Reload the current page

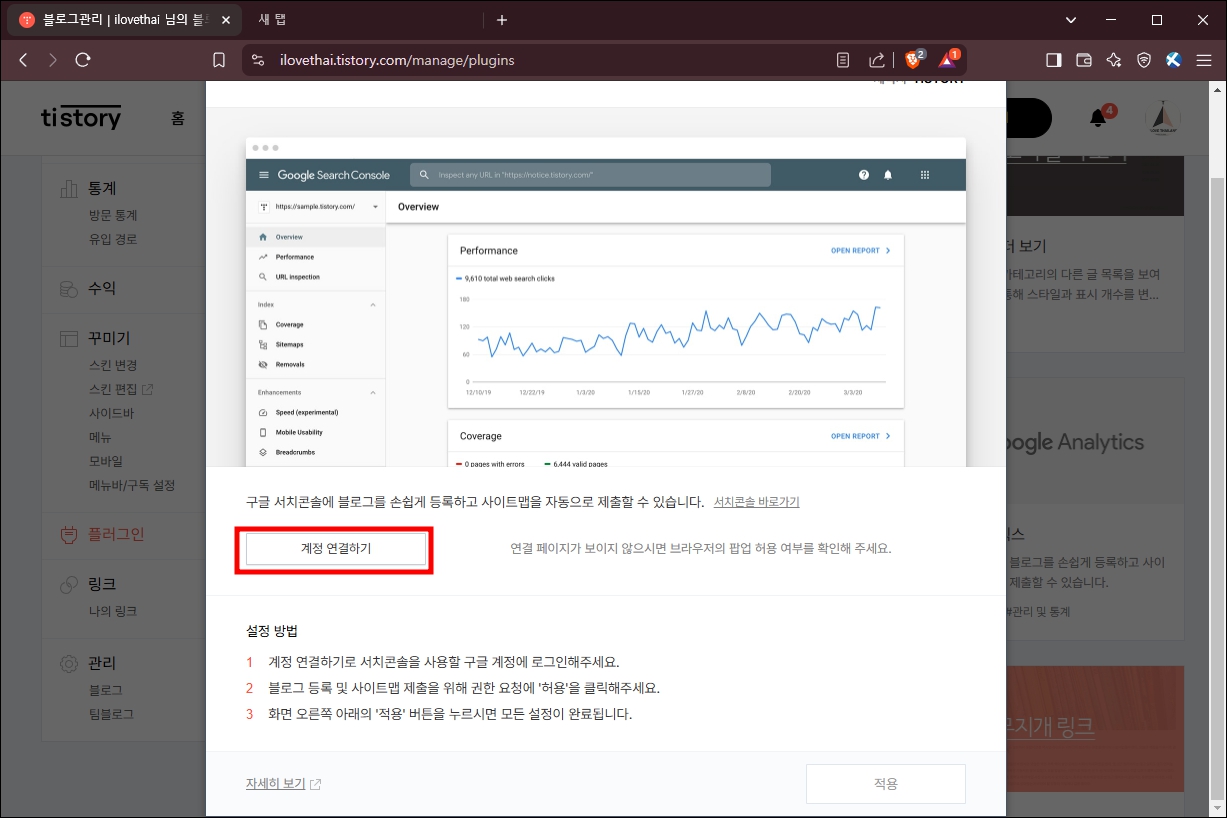coord(83,60)
